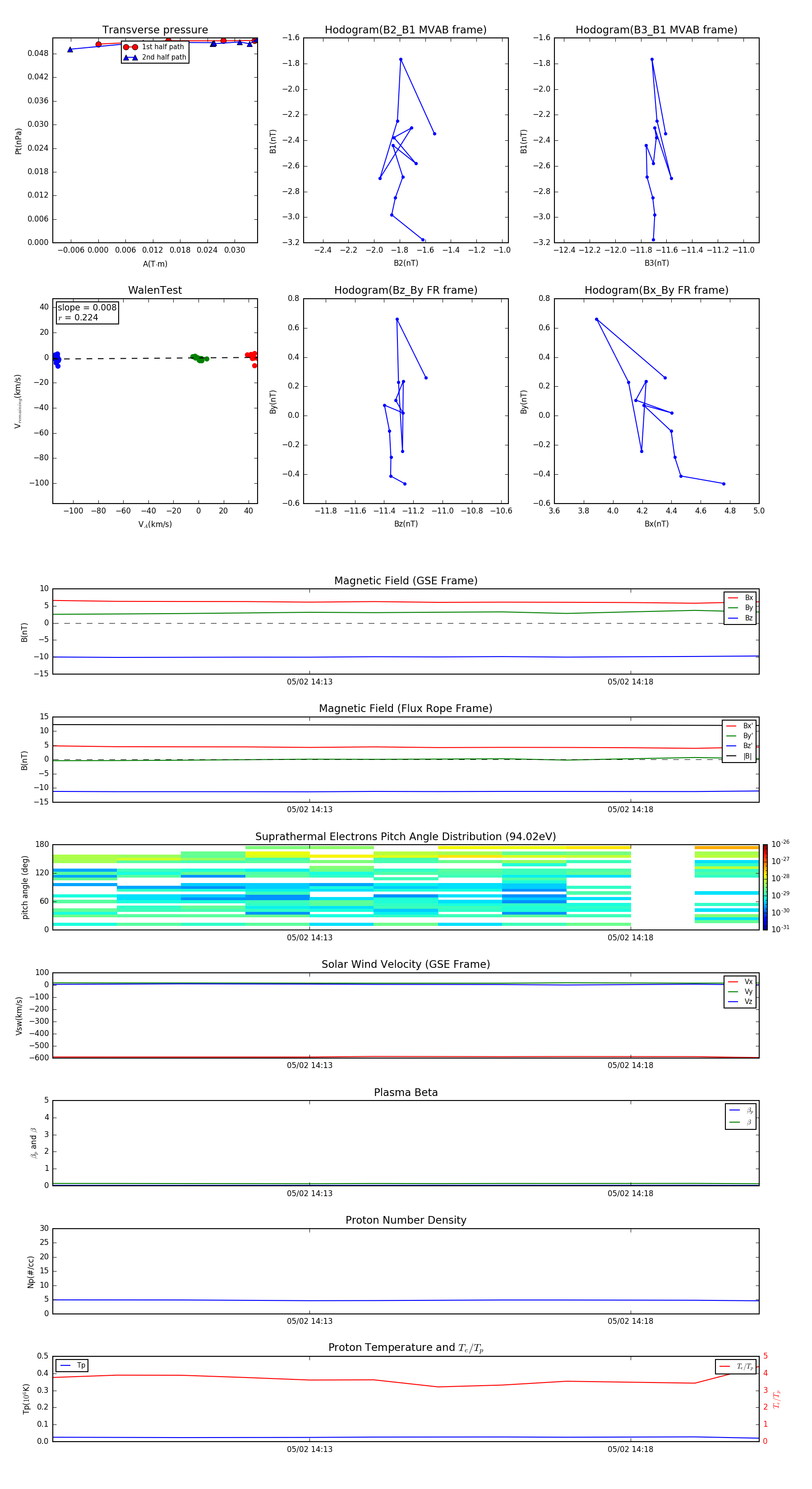Select Bz in the GSE magnetic field legend
812x1489 pixels.
pos(740,618)
